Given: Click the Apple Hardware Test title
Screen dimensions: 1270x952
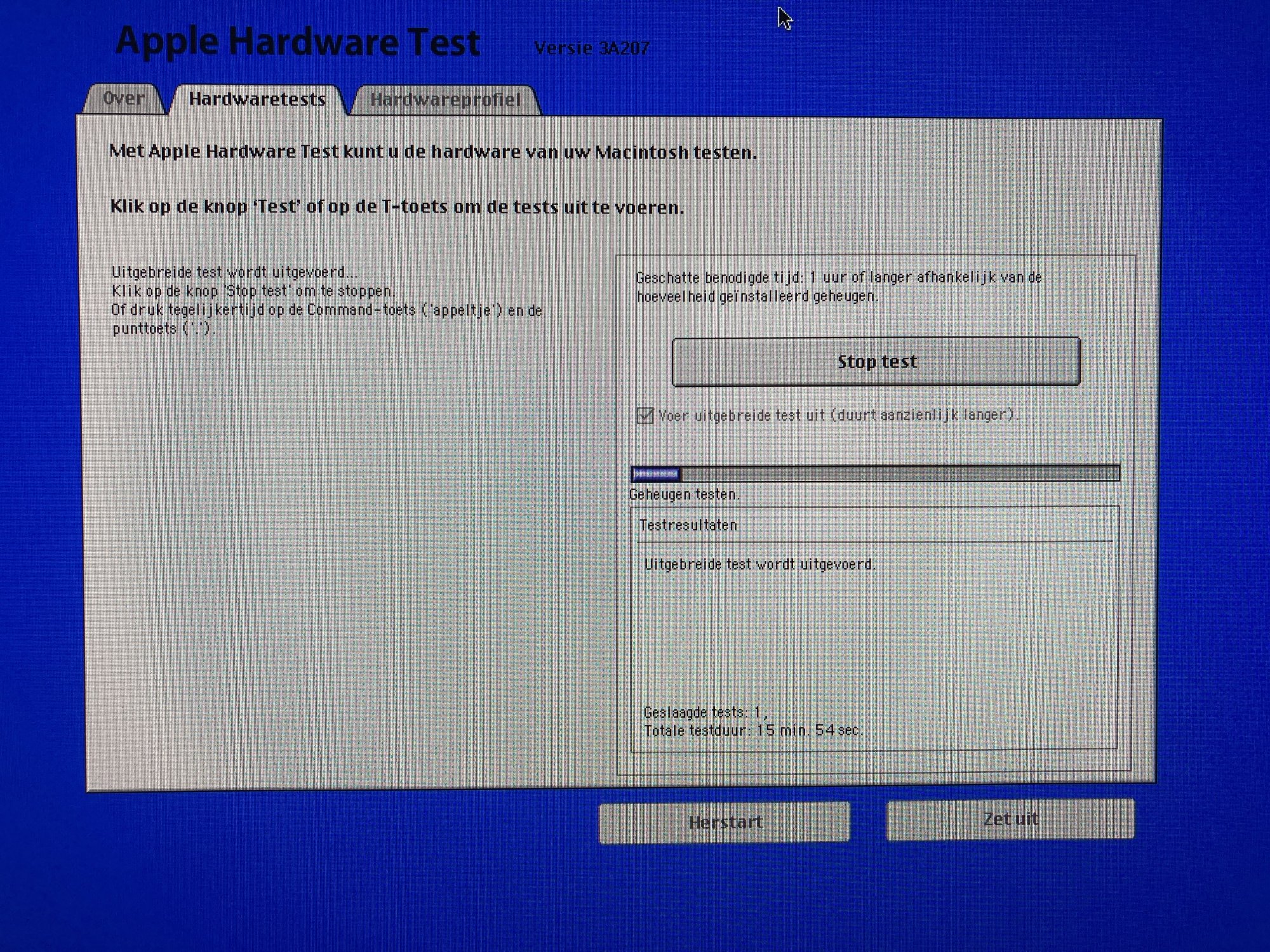Looking at the screenshot, I should [x=297, y=42].
